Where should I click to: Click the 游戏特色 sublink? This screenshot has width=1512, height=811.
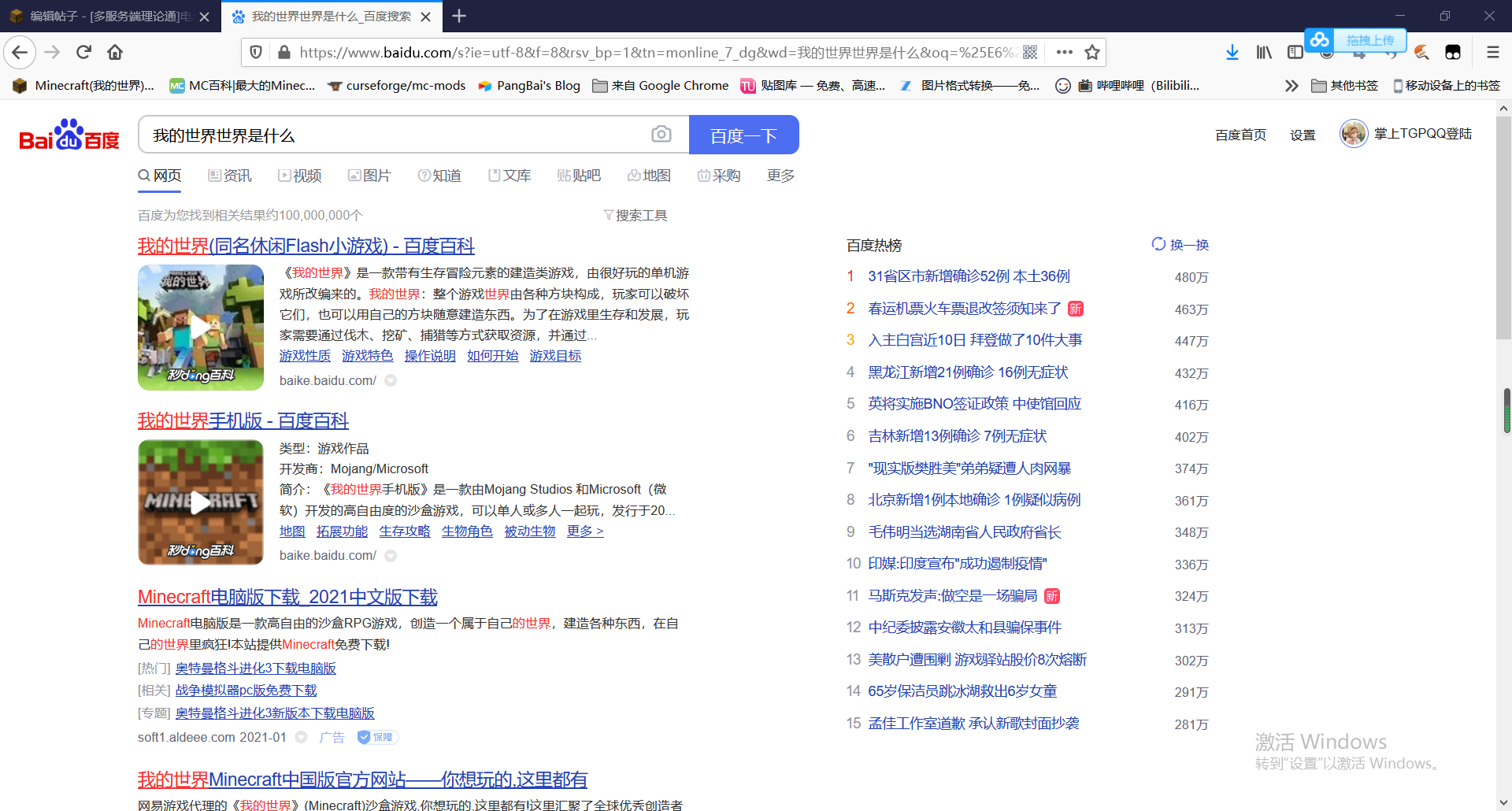(x=367, y=356)
